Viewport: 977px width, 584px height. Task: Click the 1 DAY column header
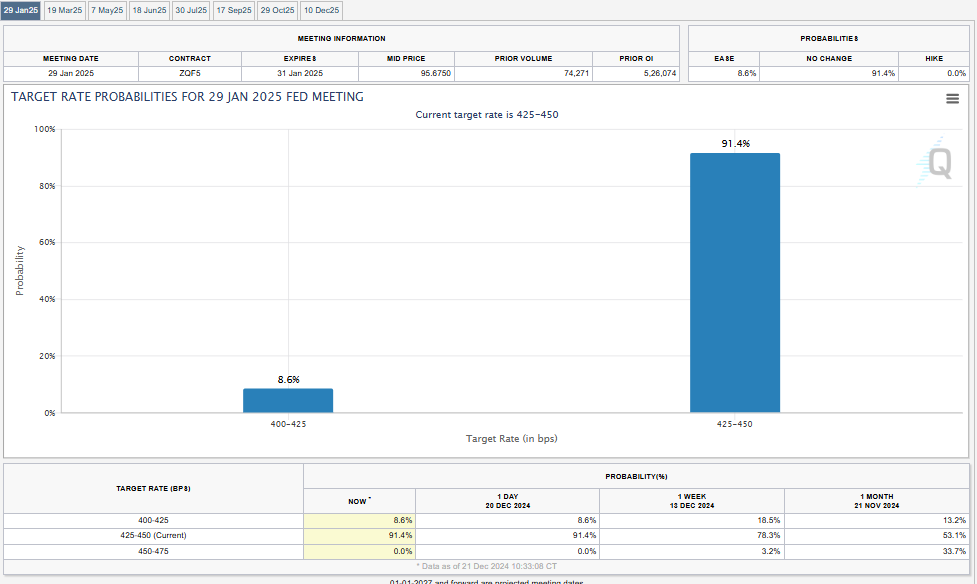tap(507, 501)
